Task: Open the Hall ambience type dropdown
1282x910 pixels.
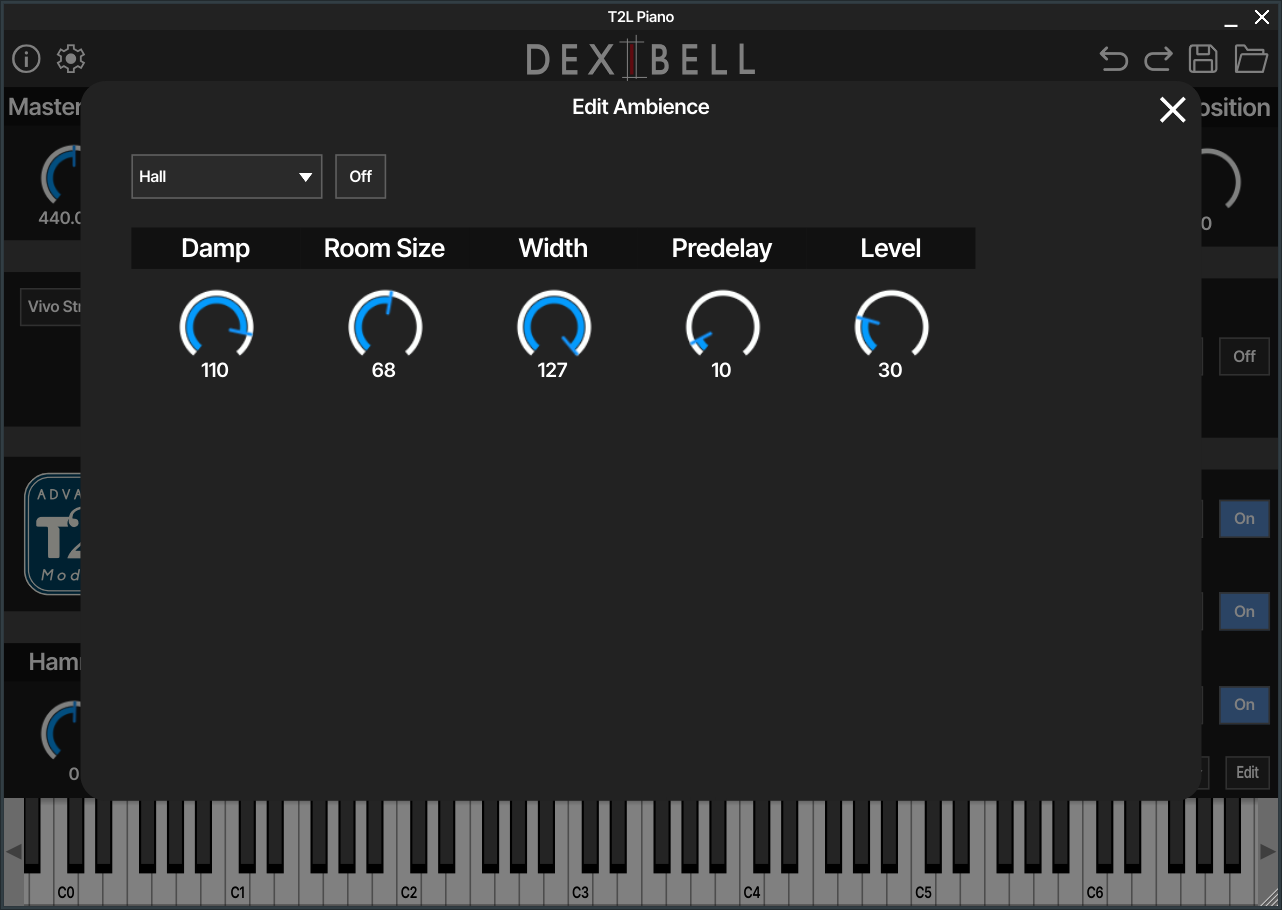Action: [226, 176]
